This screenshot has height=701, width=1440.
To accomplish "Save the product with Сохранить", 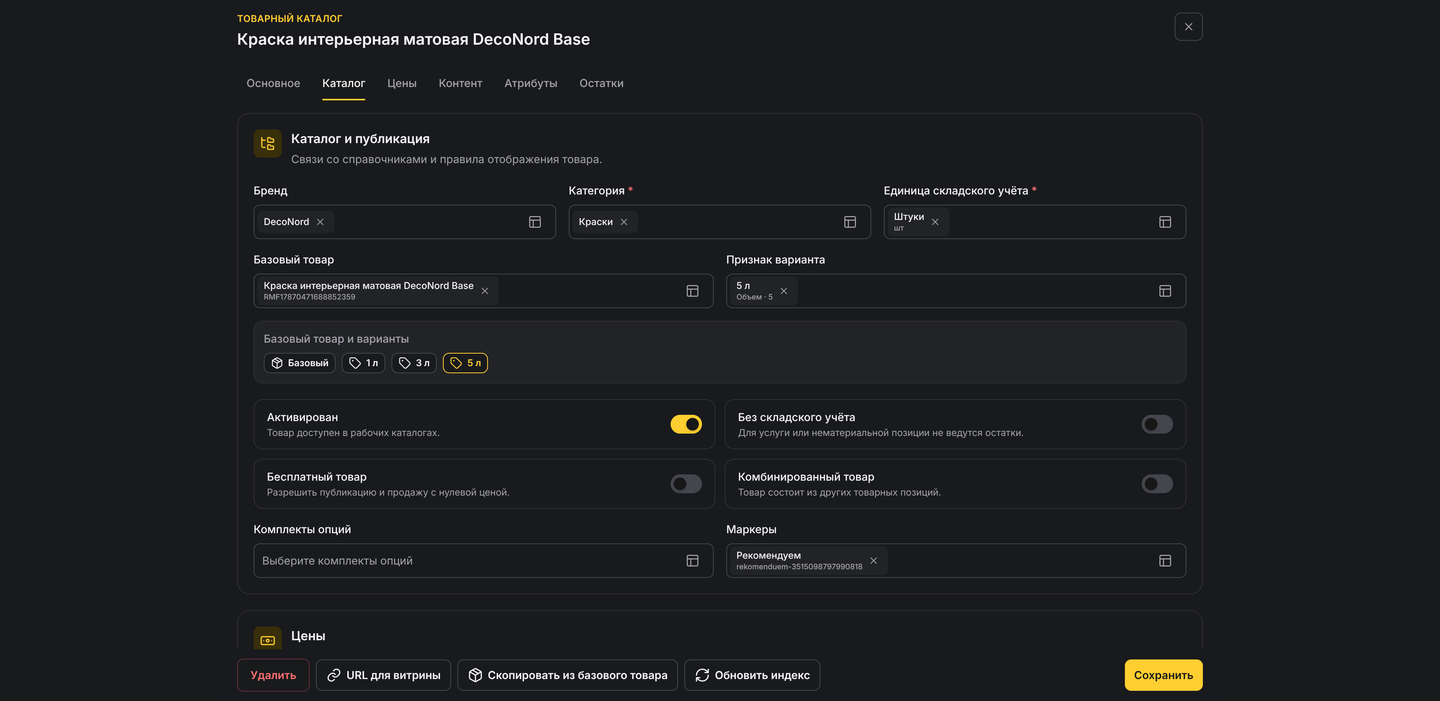I will [x=1163, y=675].
